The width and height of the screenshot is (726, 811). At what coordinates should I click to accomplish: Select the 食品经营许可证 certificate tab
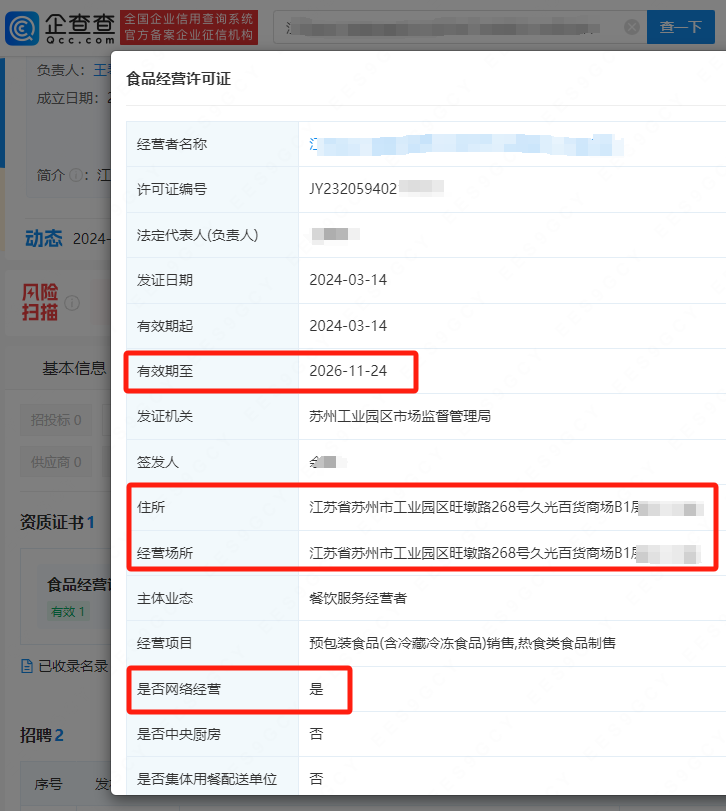pos(80,585)
